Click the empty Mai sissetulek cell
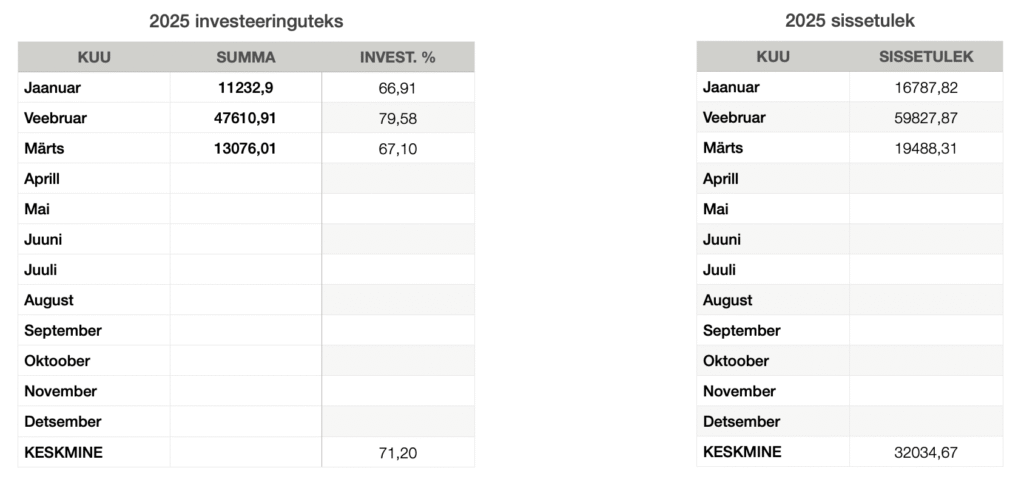1024x482 pixels. [926, 209]
